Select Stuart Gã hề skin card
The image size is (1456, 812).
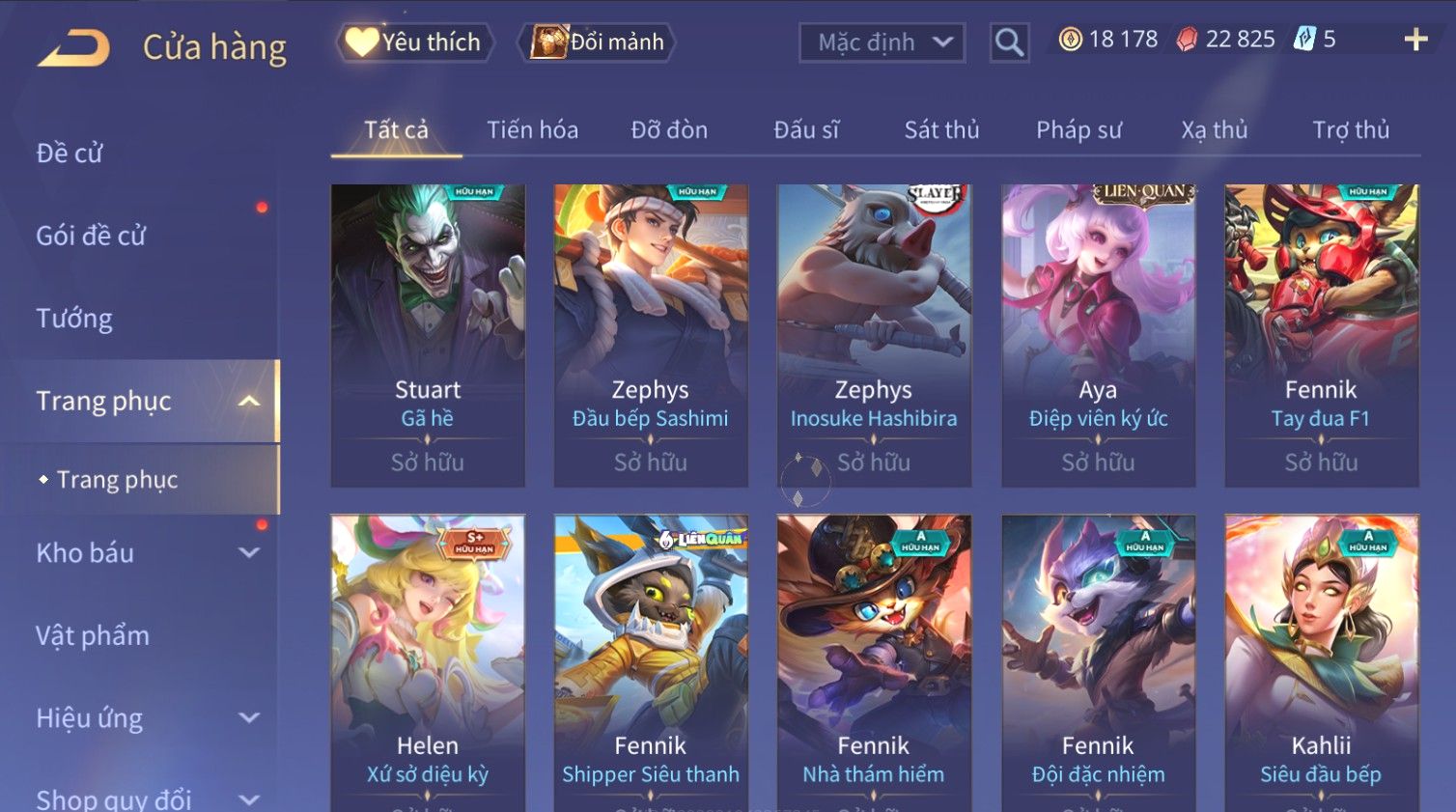point(428,335)
